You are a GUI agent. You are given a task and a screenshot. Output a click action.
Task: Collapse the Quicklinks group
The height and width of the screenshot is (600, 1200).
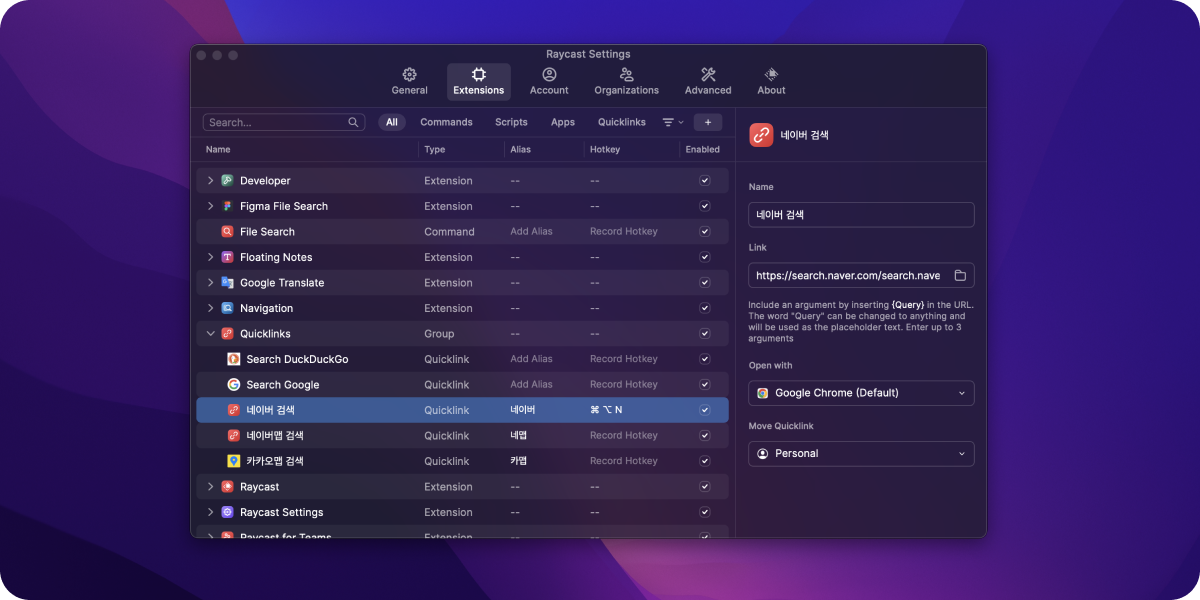point(210,334)
